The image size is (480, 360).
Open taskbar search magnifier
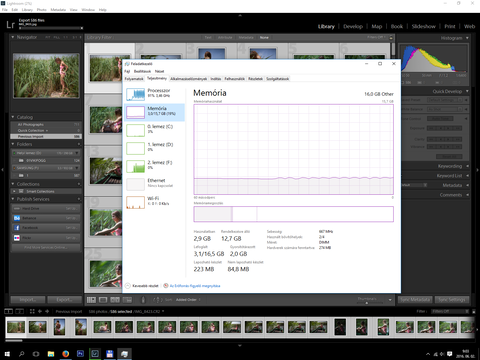(22, 354)
